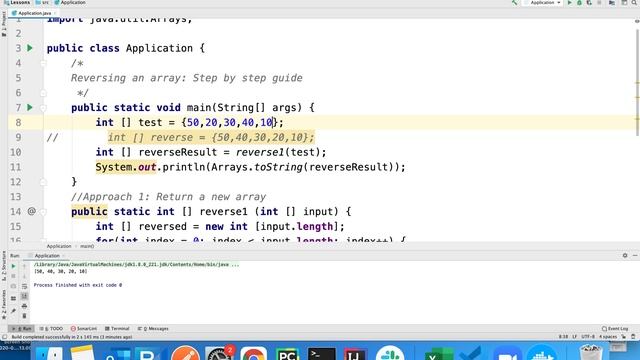Select the Application.java editor tab
Image resolution: width=640 pixels, height=360 pixels.
click(x=33, y=13)
